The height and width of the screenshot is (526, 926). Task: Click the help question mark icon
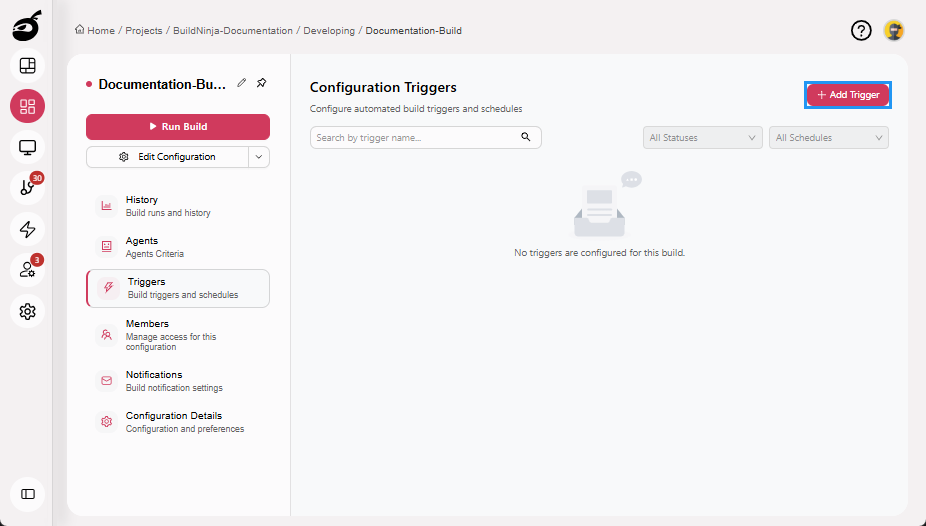[861, 31]
